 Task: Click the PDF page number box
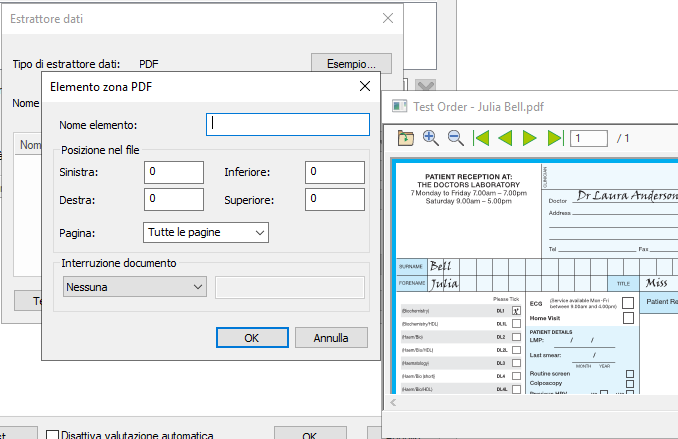[589, 138]
